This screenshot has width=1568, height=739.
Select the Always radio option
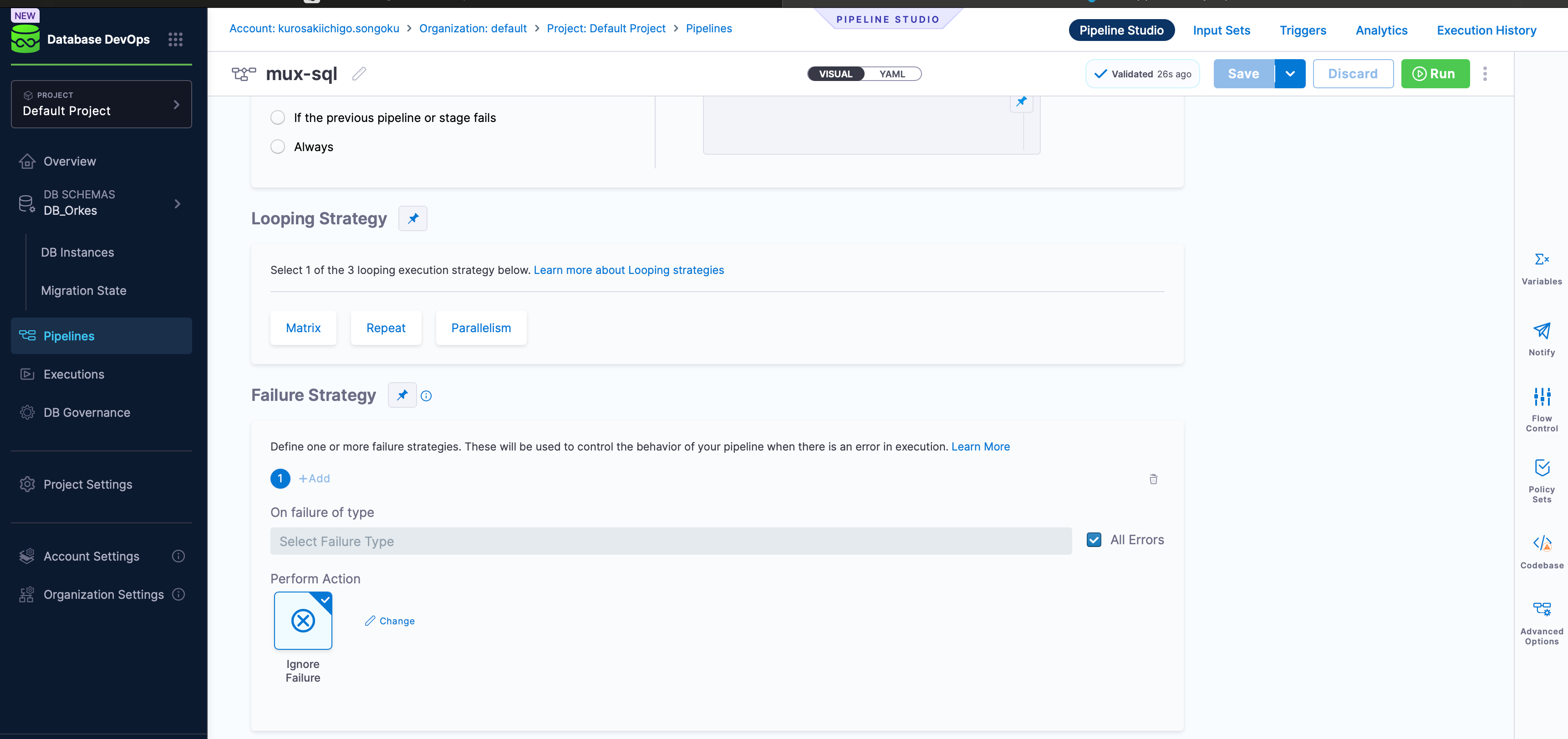pos(278,147)
